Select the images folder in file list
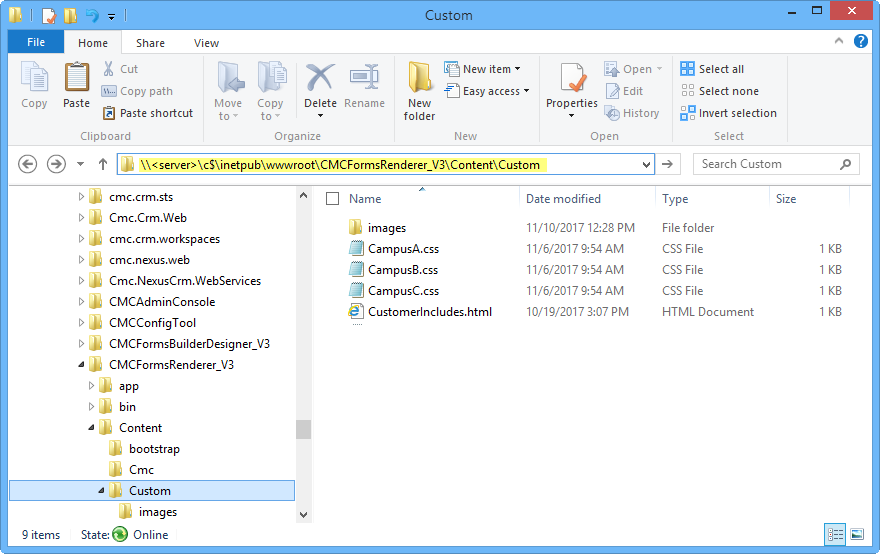This screenshot has width=880, height=554. tap(387, 228)
